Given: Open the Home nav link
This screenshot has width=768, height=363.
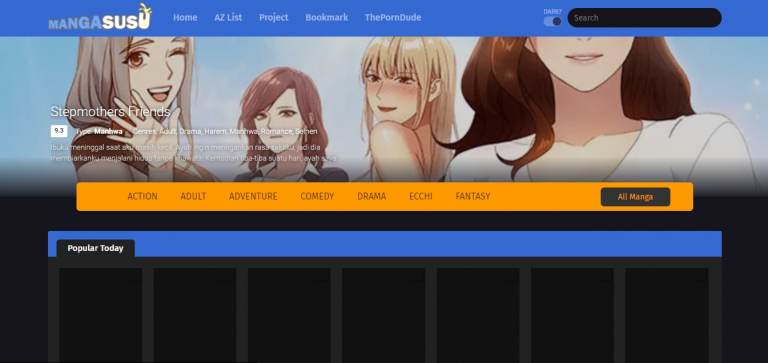Looking at the screenshot, I should 185,18.
